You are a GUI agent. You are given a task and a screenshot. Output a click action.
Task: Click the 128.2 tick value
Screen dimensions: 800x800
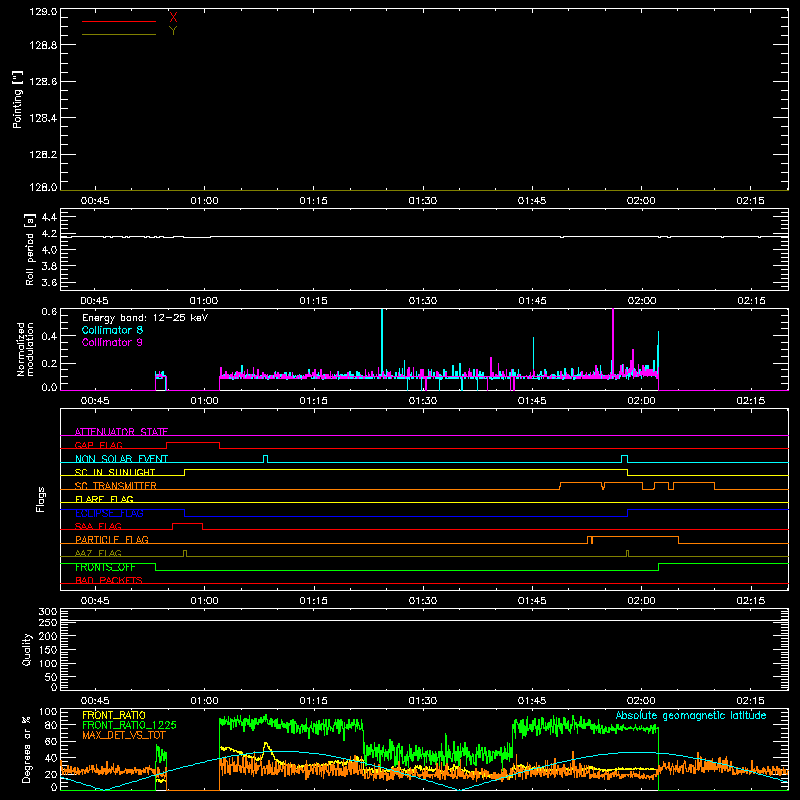coord(43,155)
